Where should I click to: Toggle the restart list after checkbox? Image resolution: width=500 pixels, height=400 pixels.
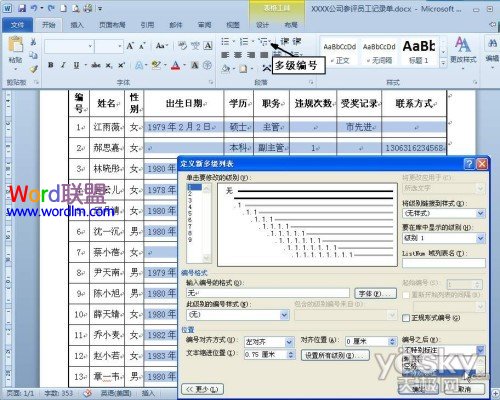click(x=406, y=295)
